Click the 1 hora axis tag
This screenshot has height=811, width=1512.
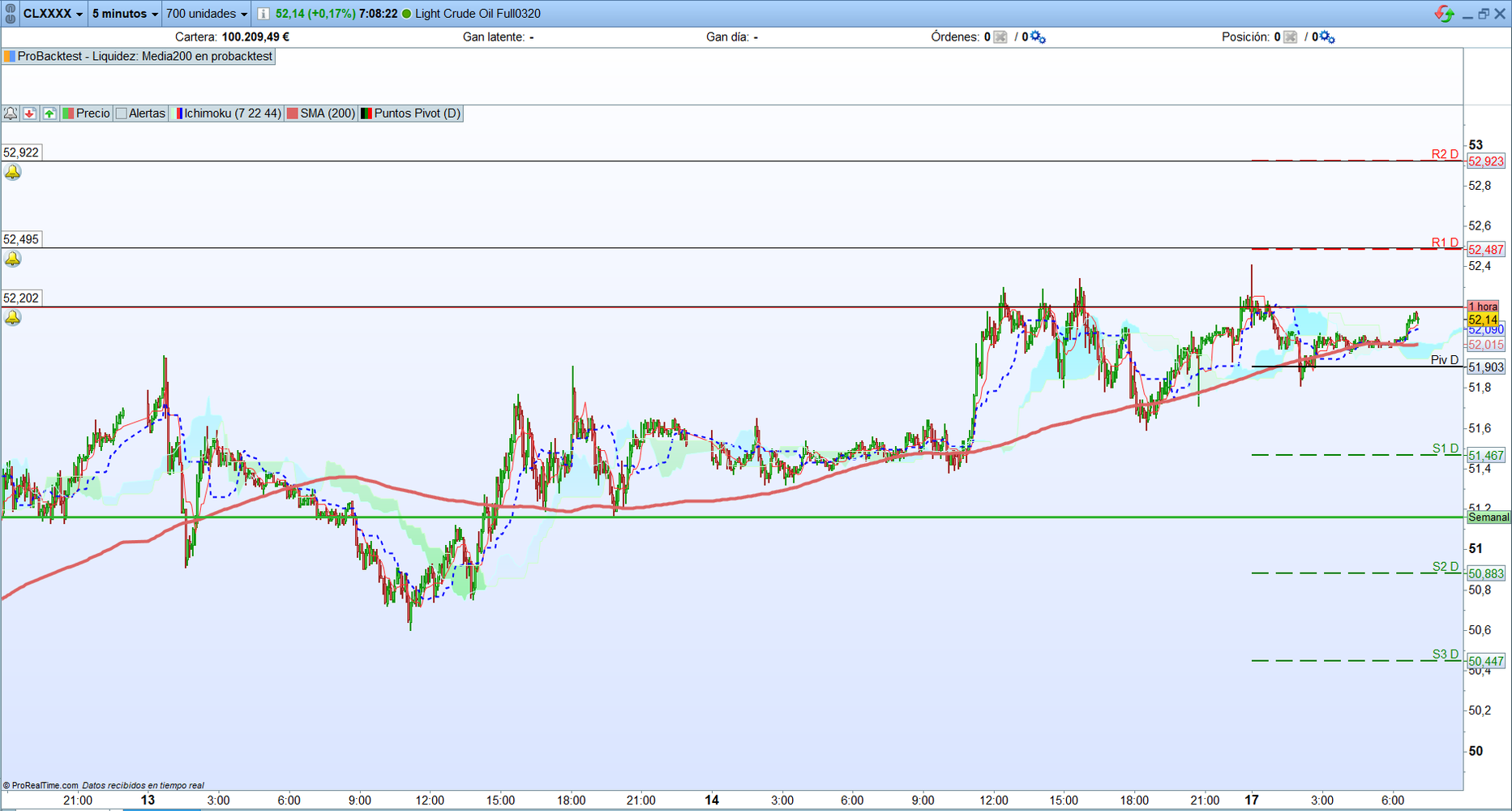tap(1483, 307)
